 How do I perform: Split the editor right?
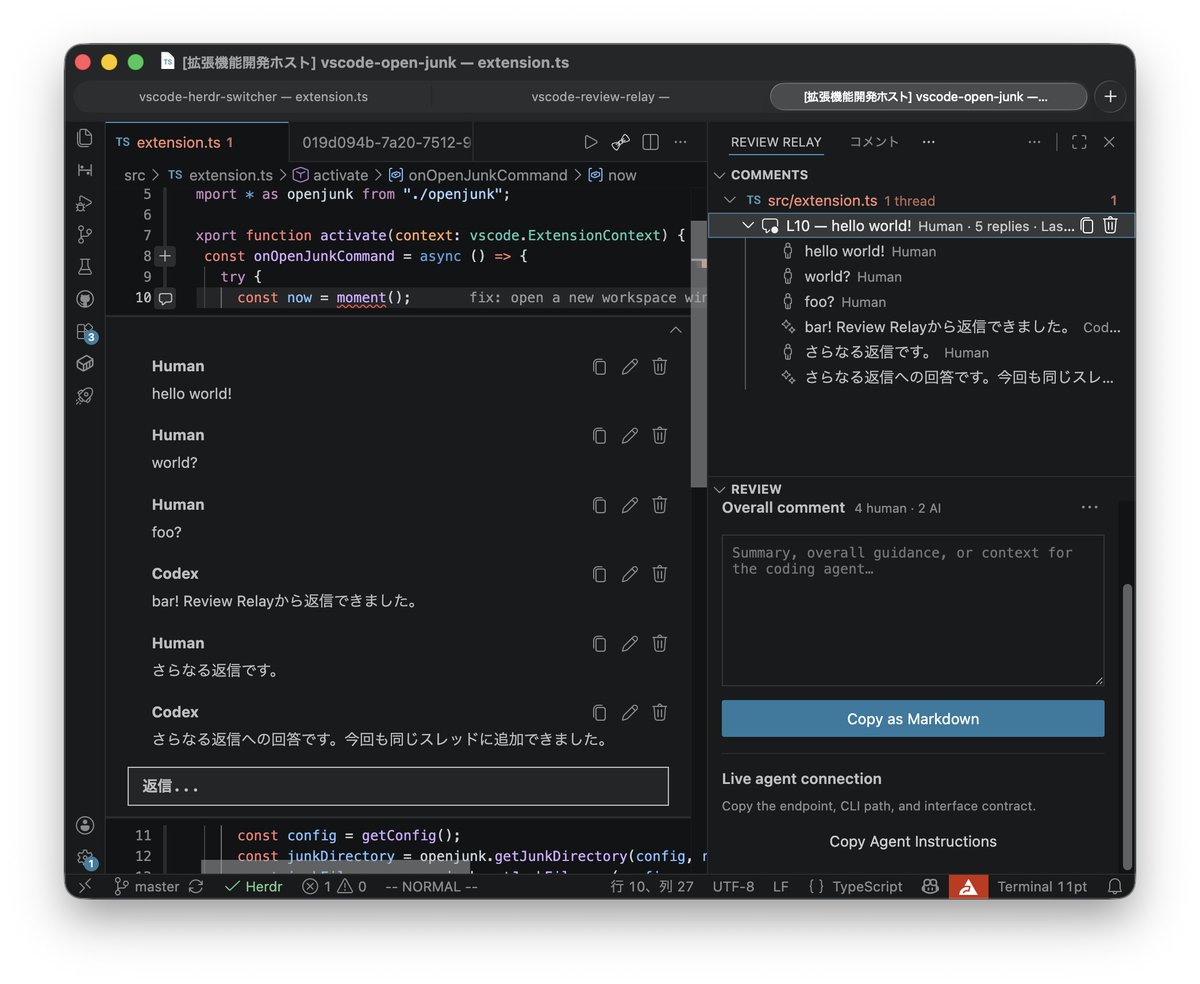pos(650,142)
